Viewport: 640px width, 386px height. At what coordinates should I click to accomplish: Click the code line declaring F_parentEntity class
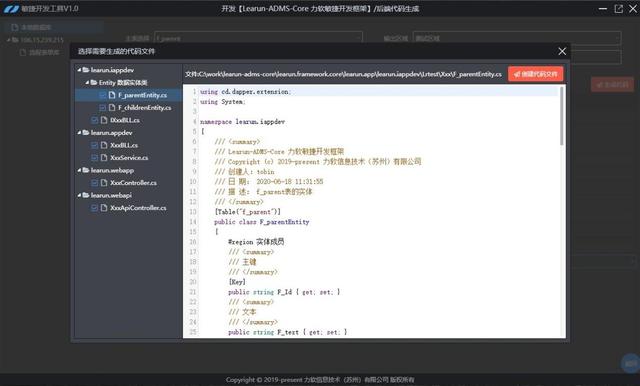(x=261, y=222)
